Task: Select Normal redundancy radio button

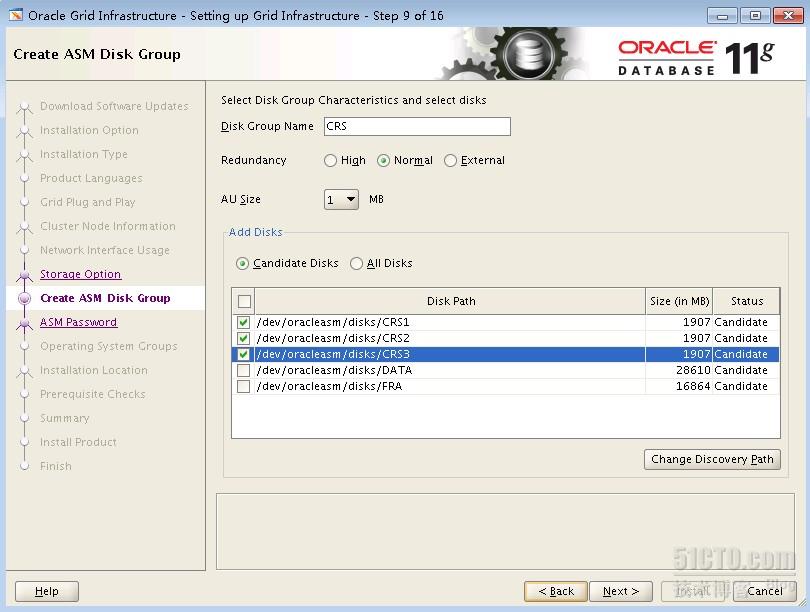Action: (x=383, y=161)
